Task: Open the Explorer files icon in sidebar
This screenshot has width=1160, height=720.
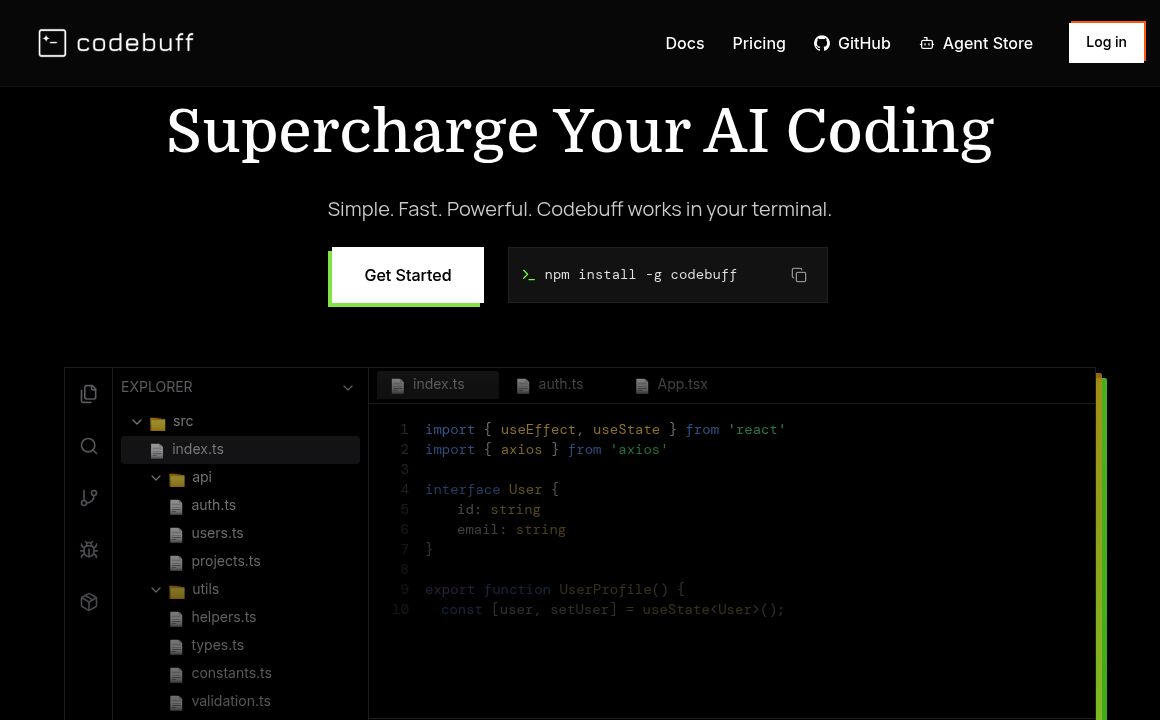Action: (x=89, y=394)
